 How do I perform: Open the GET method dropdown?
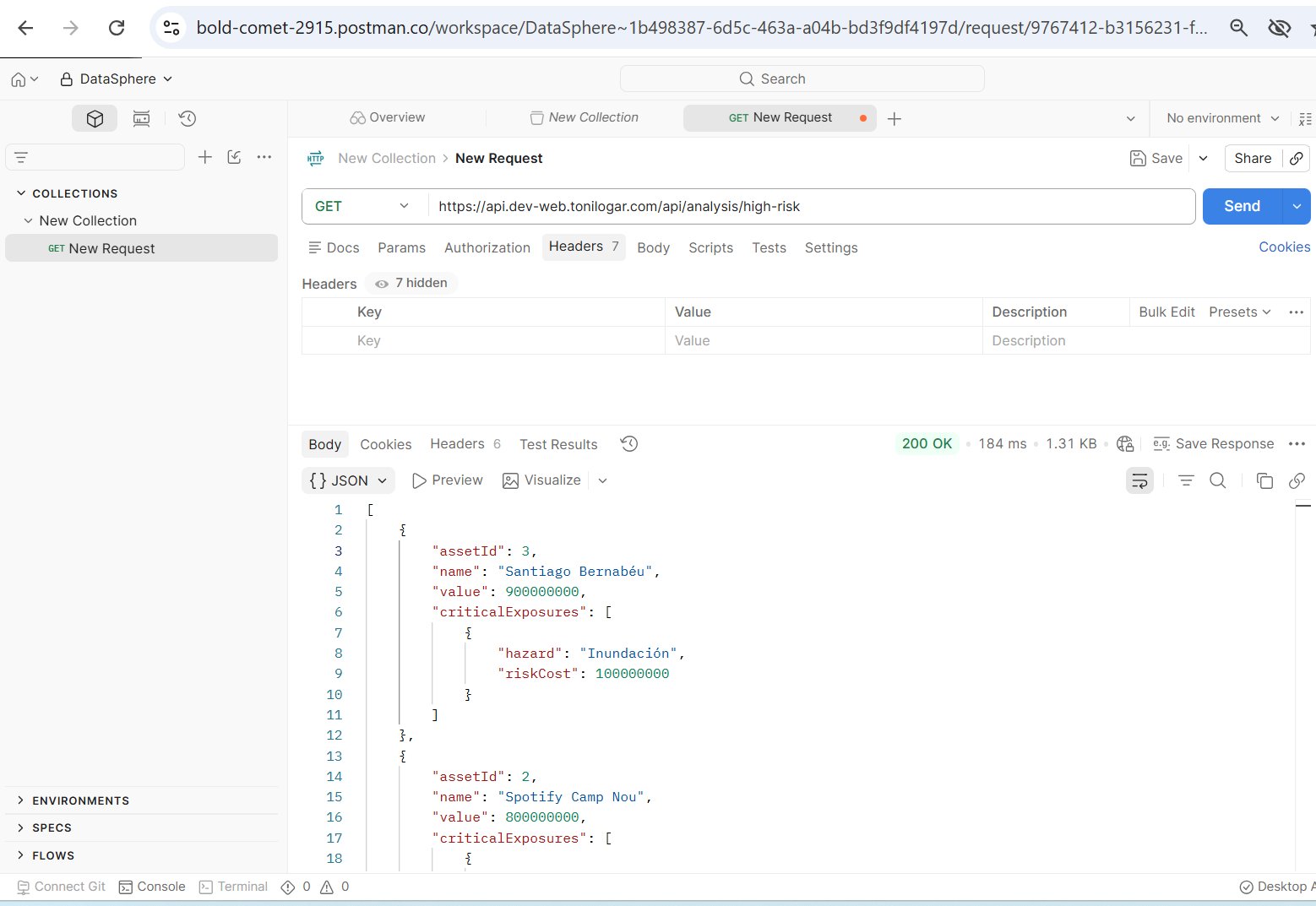coord(364,206)
